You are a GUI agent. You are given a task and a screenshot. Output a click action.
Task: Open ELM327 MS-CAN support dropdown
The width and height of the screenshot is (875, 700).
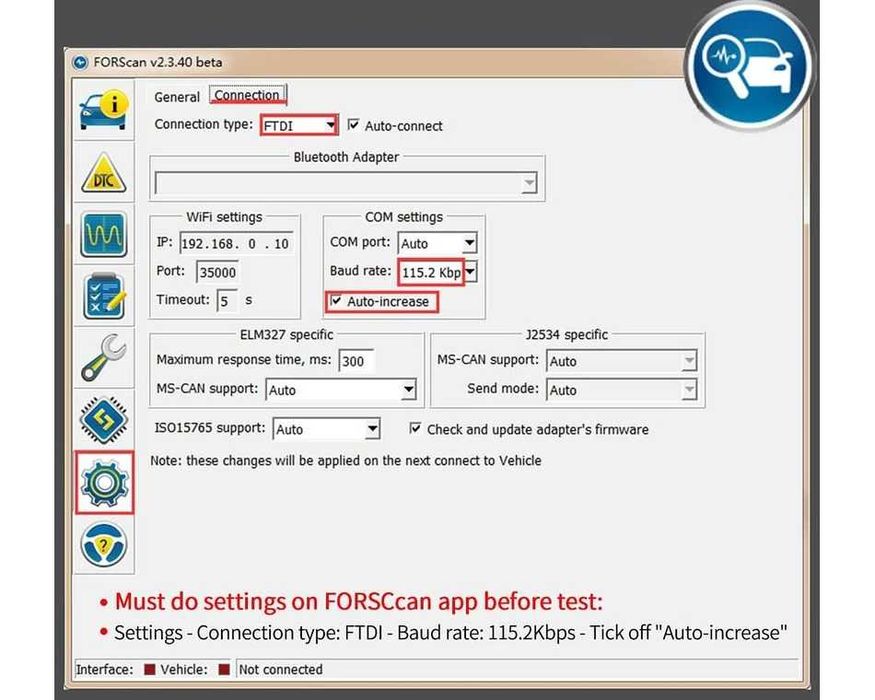[x=341, y=390]
